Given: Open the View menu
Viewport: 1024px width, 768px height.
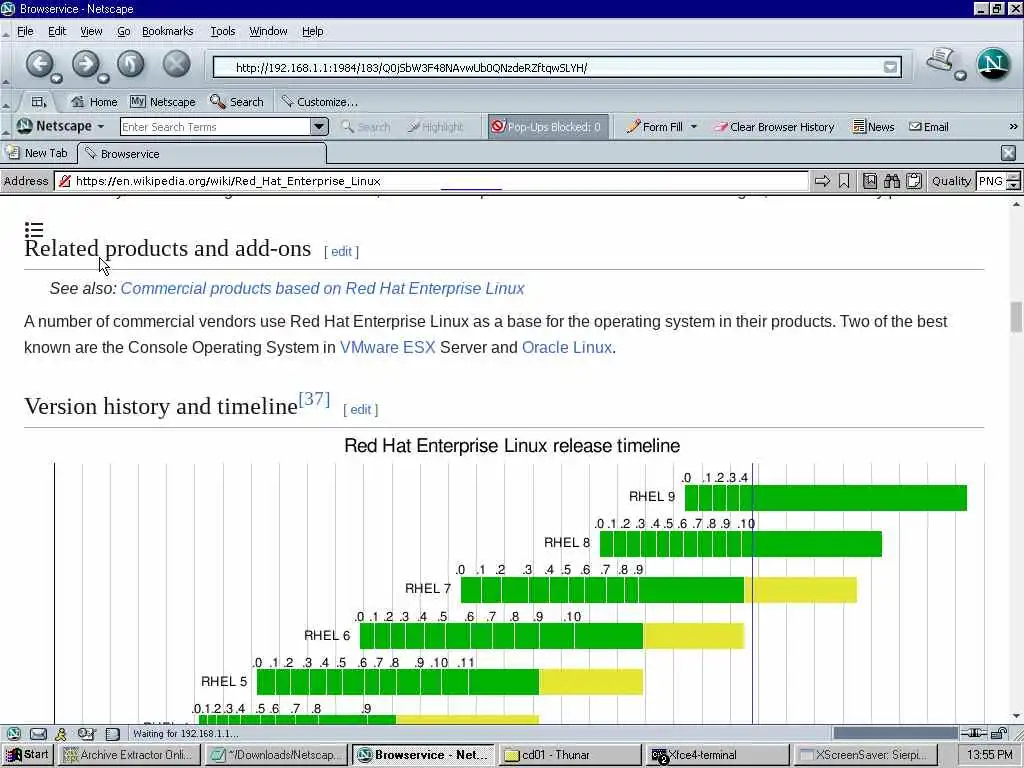Looking at the screenshot, I should [x=91, y=31].
